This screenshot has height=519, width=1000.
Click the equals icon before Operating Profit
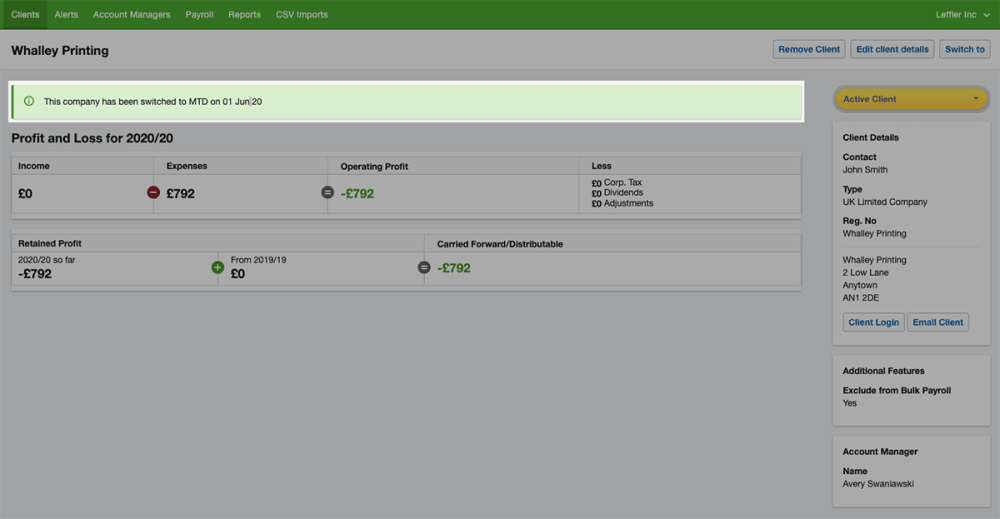point(327,192)
